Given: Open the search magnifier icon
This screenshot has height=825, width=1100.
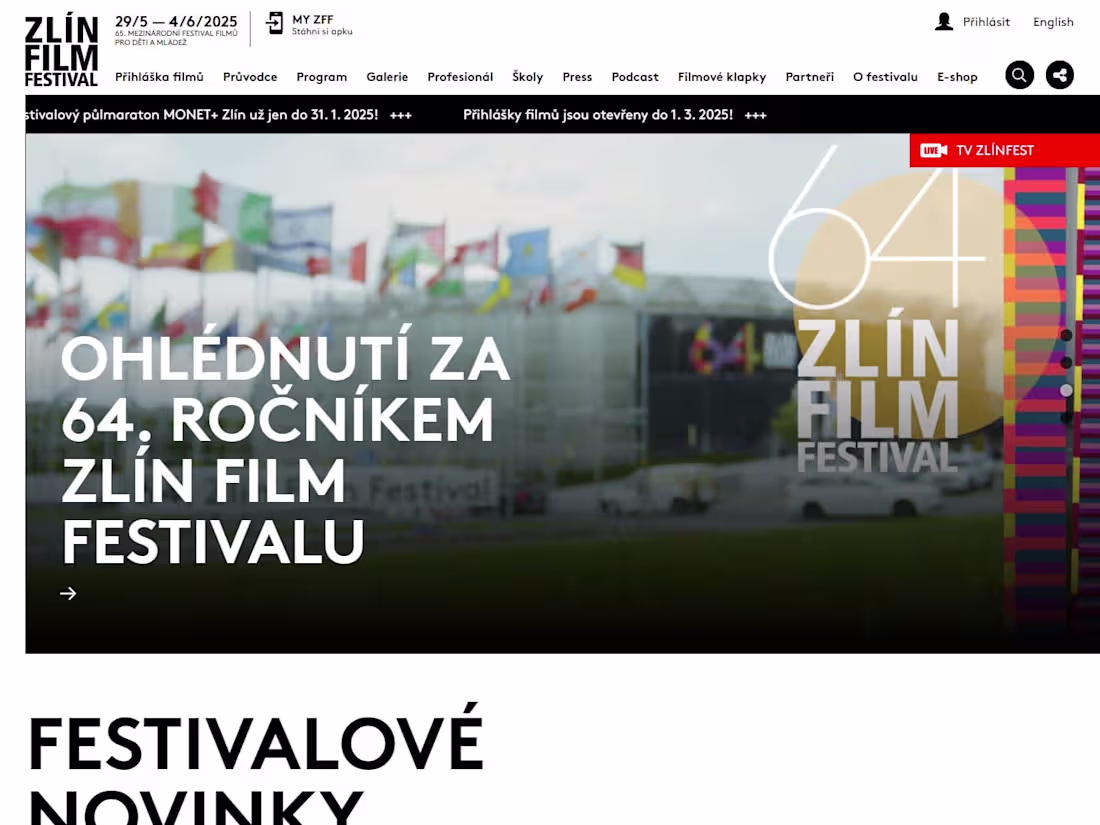Looking at the screenshot, I should coord(1019,75).
